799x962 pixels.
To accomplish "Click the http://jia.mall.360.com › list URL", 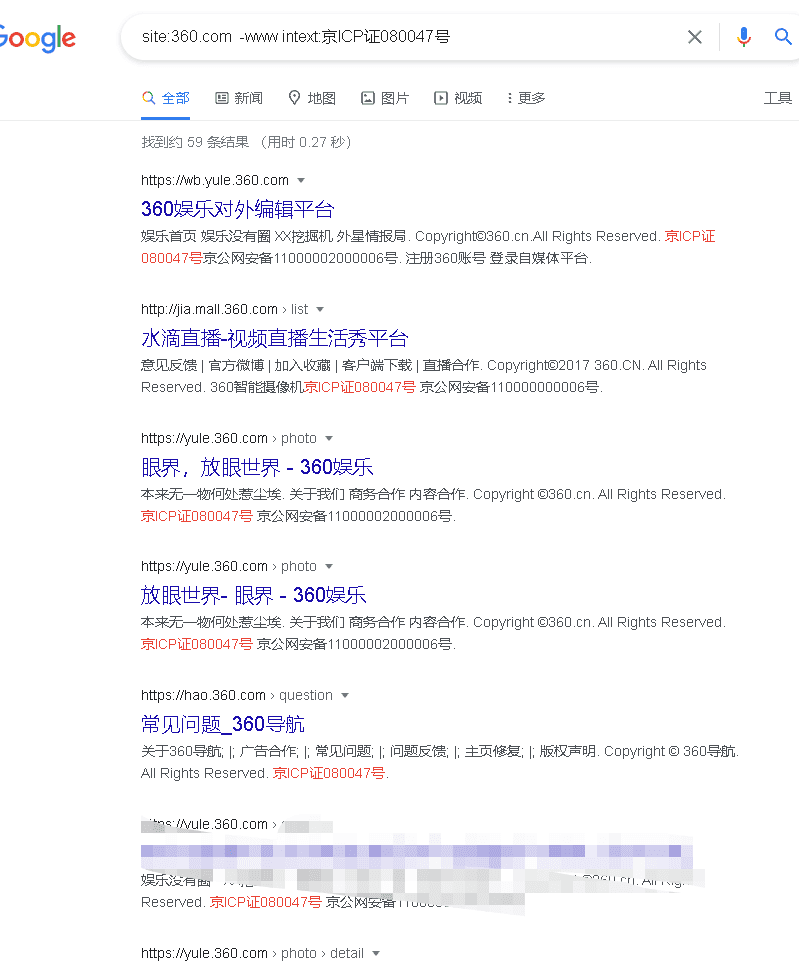I will coord(225,309).
